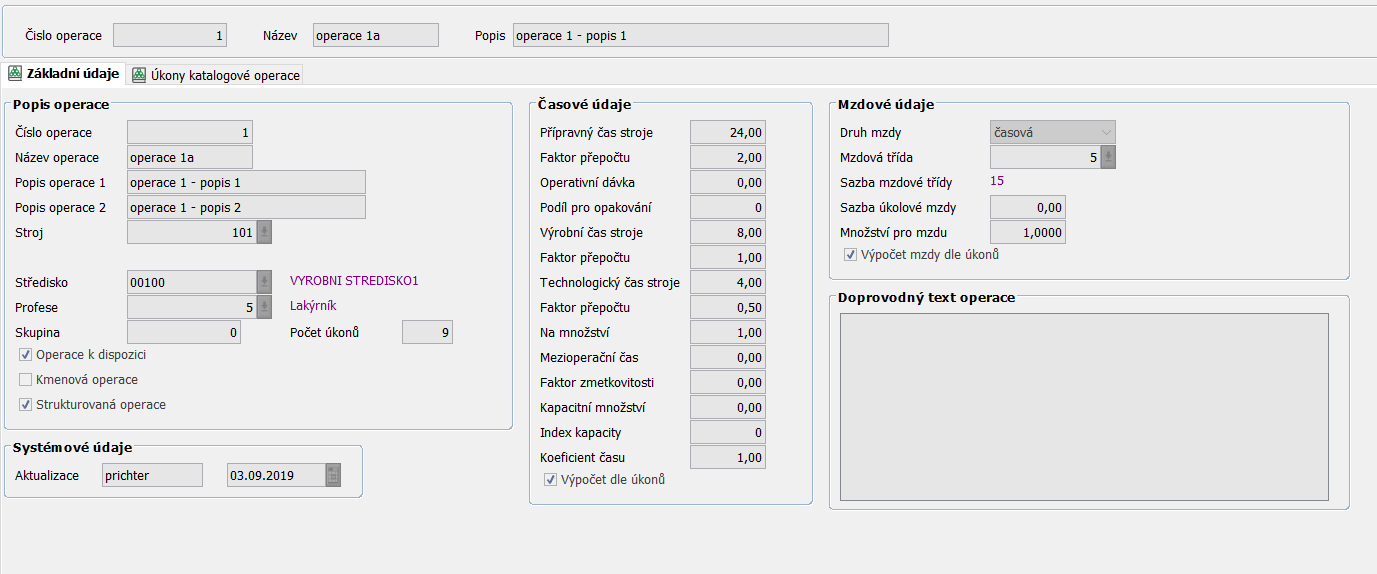This screenshot has height=574, width=1377.
Task: Click the Lakýrník profession label
Action: click(x=313, y=306)
